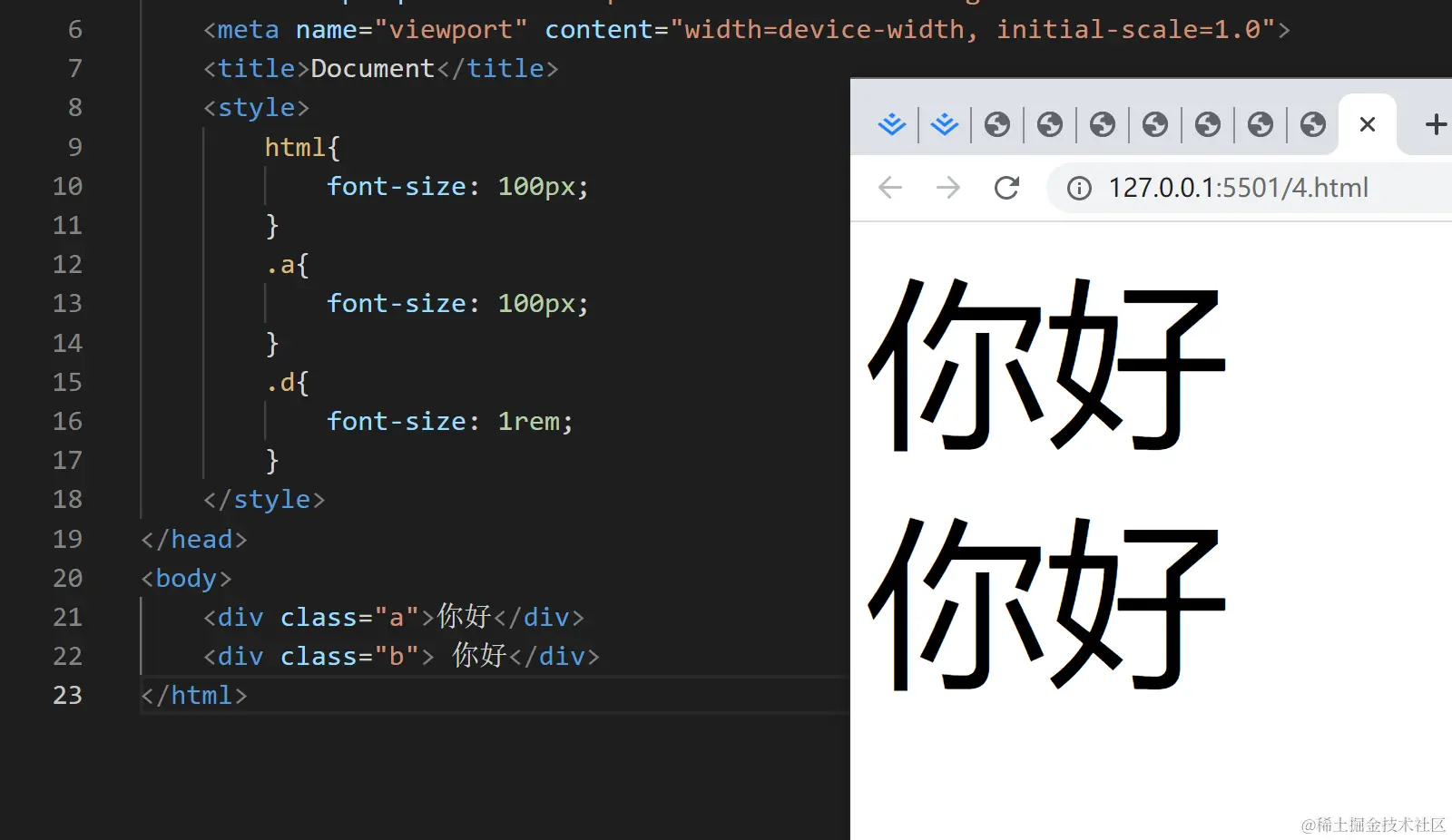Click the second rendered 你好 in the page
This screenshot has height=840, width=1452.
pyautogui.click(x=1047, y=604)
